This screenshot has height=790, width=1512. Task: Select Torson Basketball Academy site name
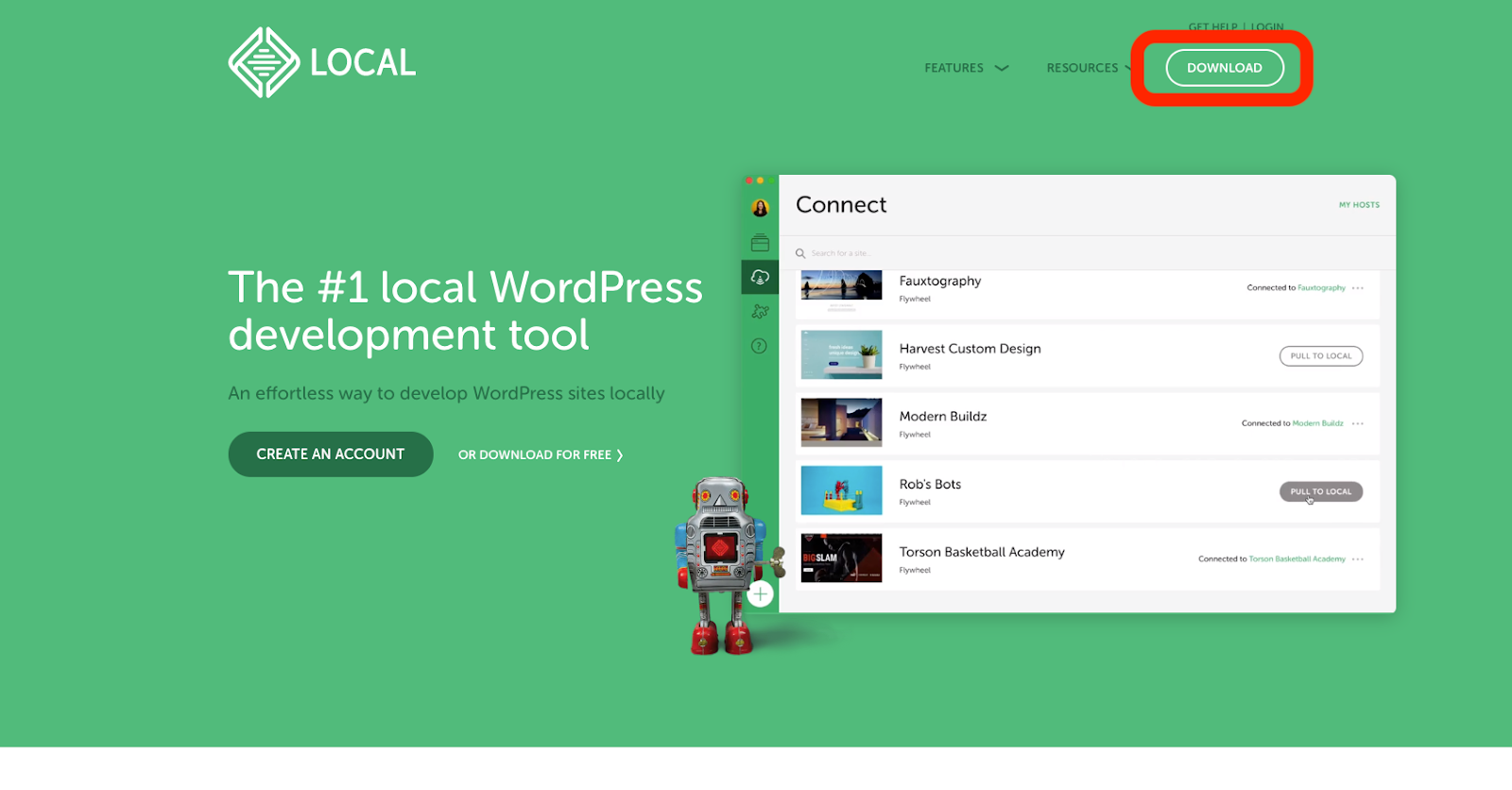(982, 552)
